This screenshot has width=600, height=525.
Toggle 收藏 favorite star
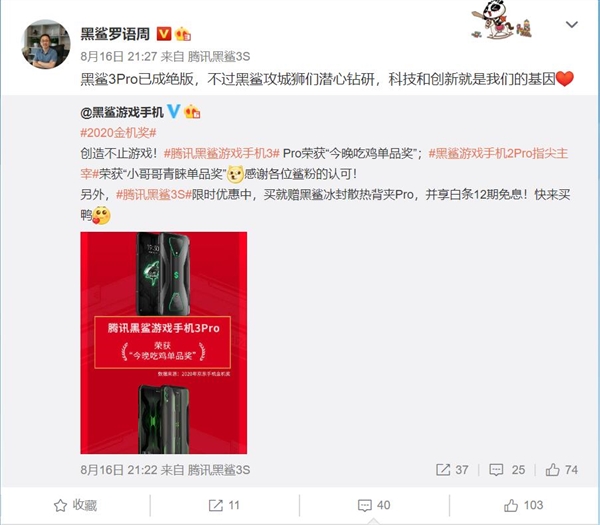tap(75, 505)
